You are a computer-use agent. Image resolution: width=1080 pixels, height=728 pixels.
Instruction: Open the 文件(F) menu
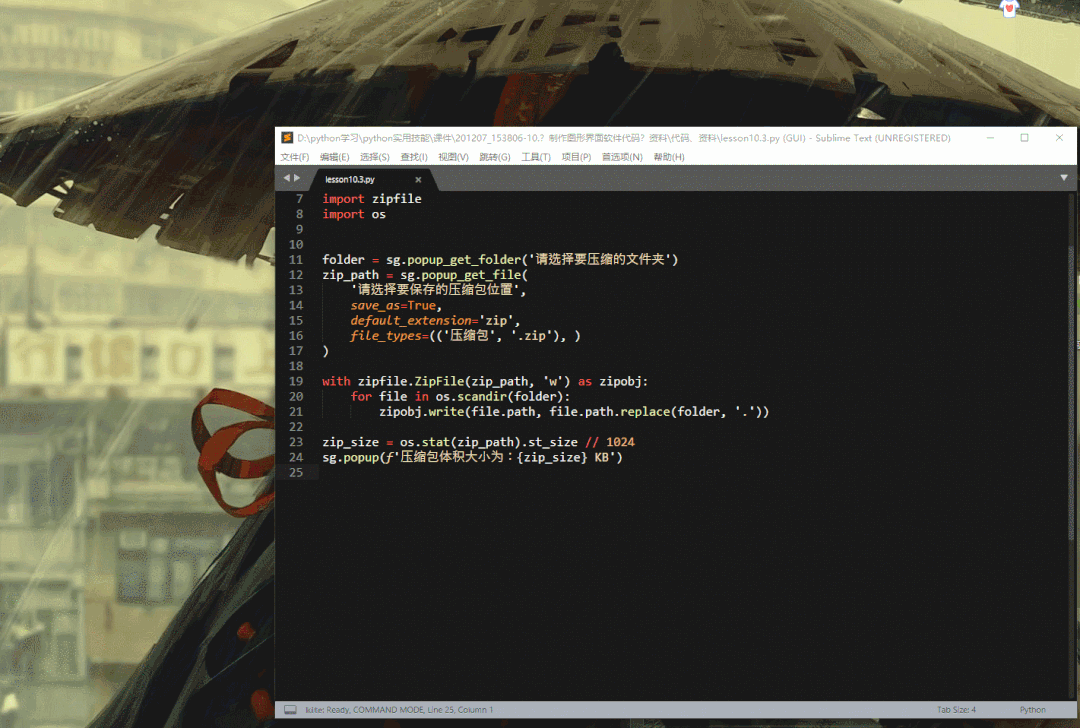(x=295, y=157)
